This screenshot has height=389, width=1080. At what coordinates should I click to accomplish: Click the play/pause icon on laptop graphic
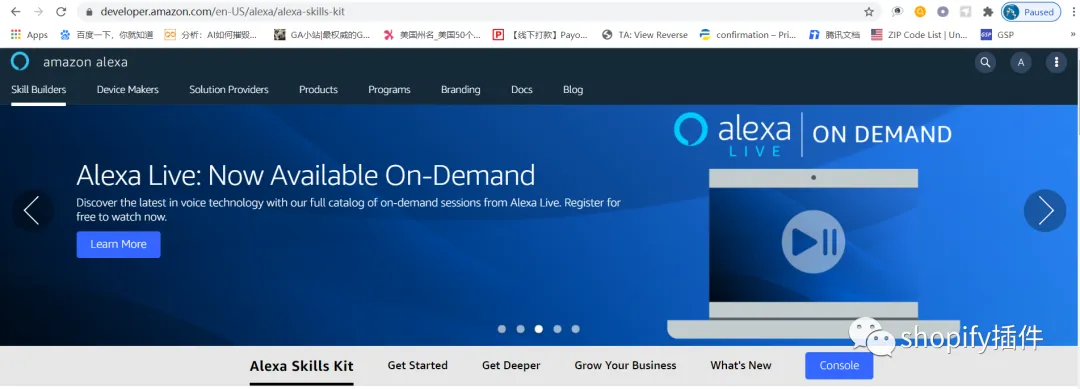click(813, 242)
